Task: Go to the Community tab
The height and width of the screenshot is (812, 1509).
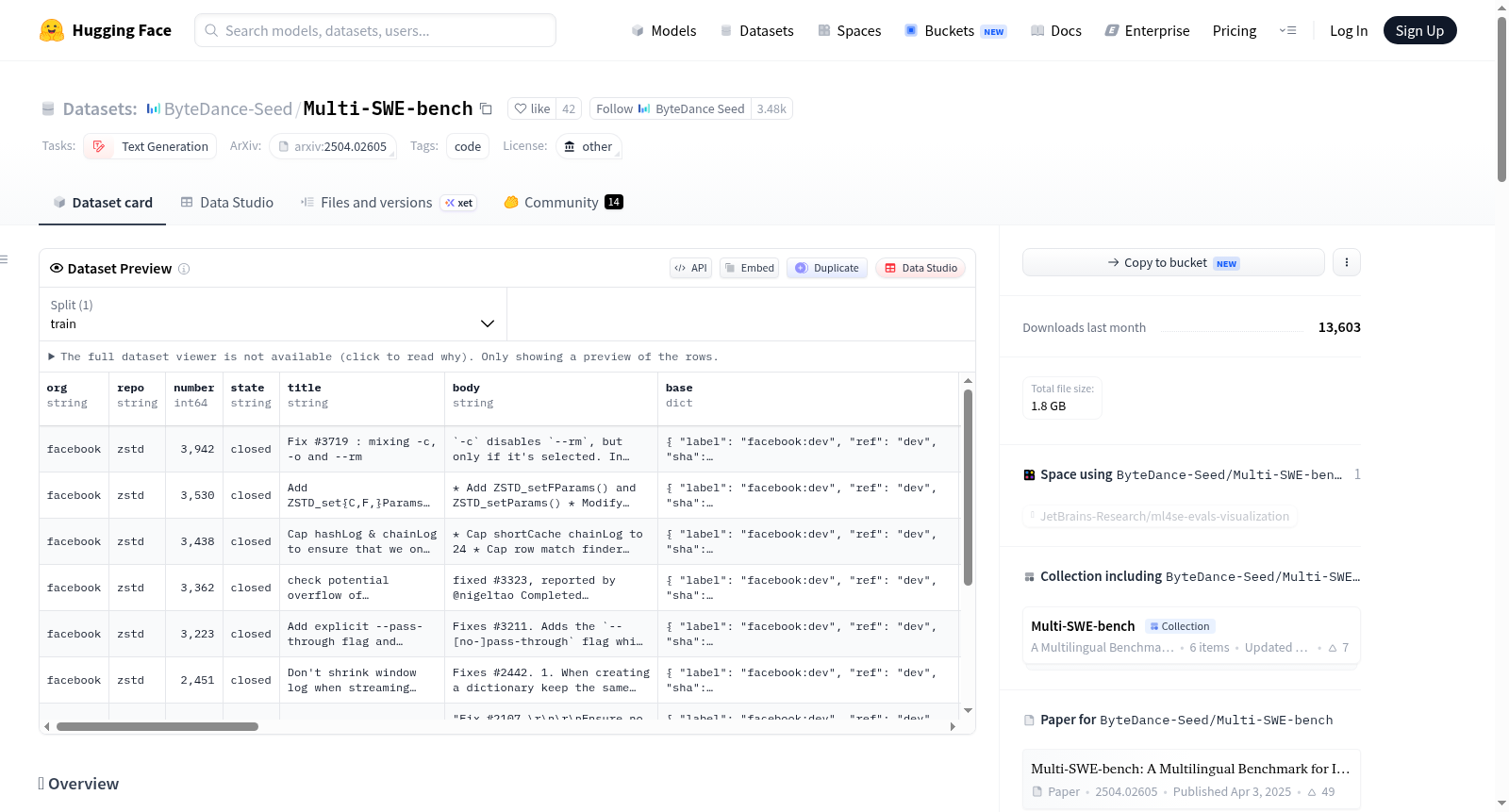Action: point(563,203)
